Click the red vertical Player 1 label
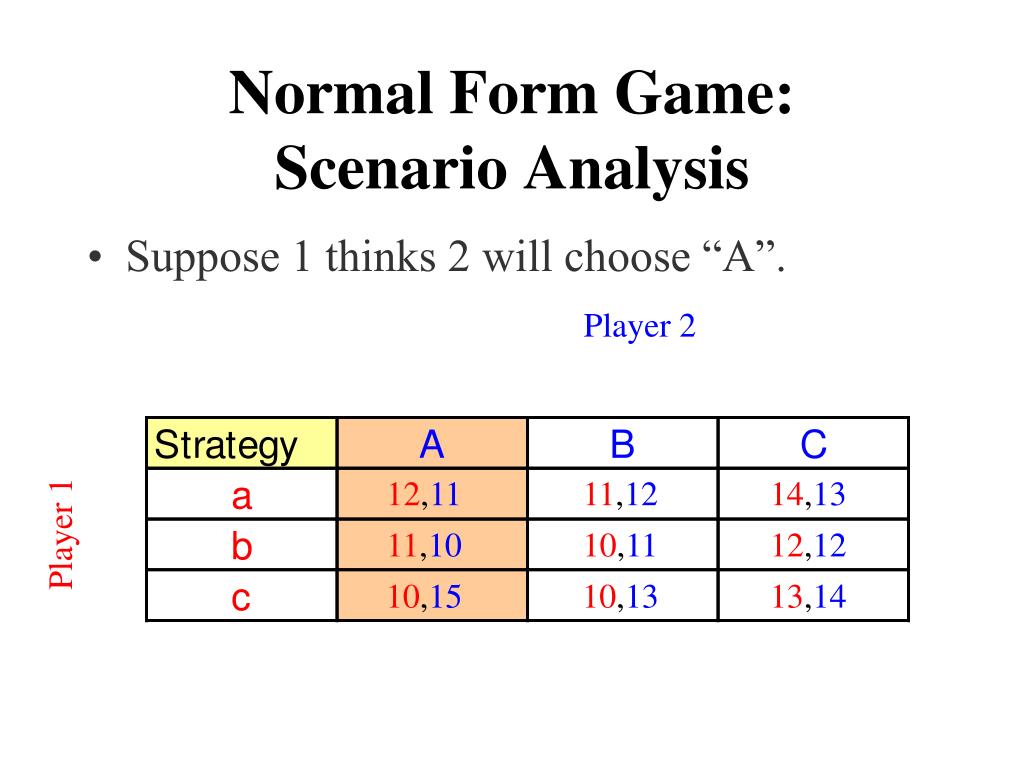Screen dimensions: 1024x768 [x=61, y=536]
